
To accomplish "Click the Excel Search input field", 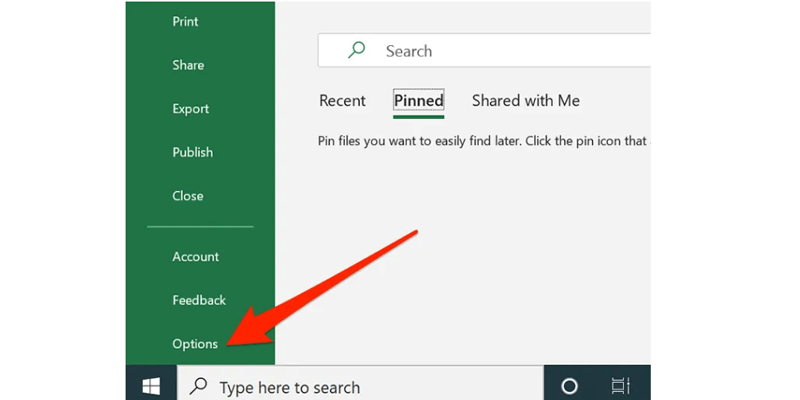I will 500,51.
